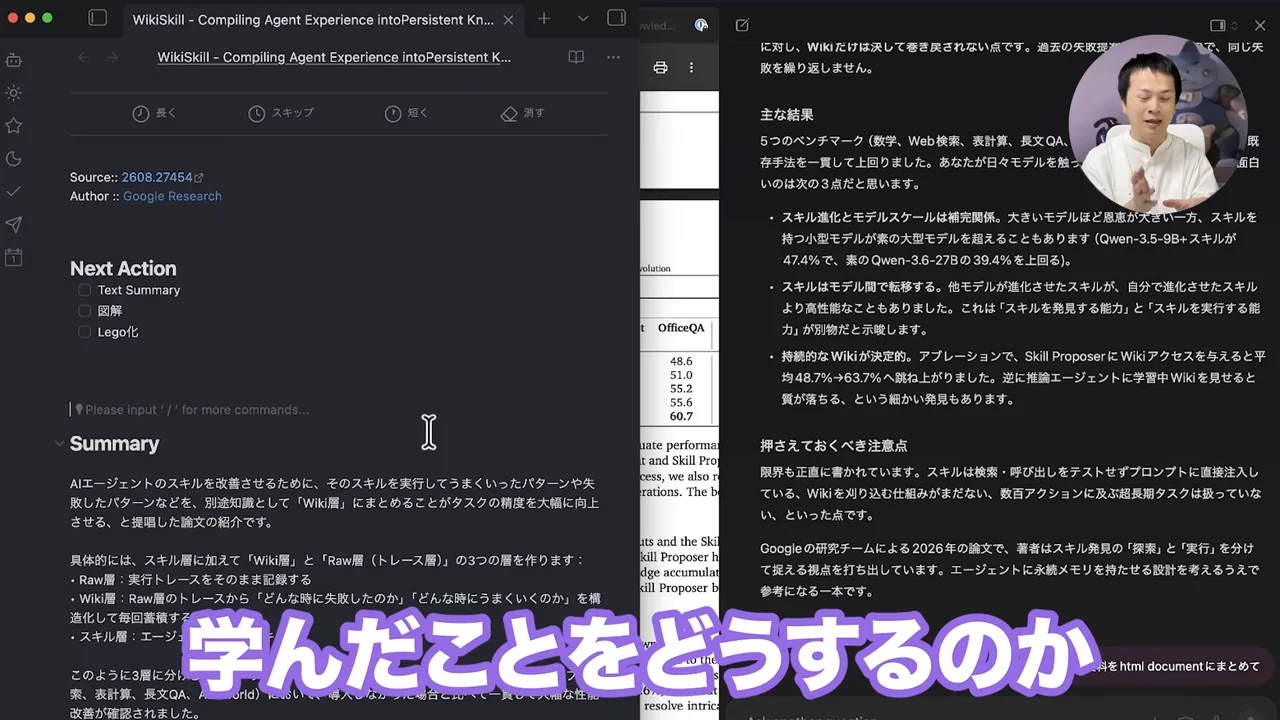Print the PDF with printer icon
The height and width of the screenshot is (720, 1280).
660,68
